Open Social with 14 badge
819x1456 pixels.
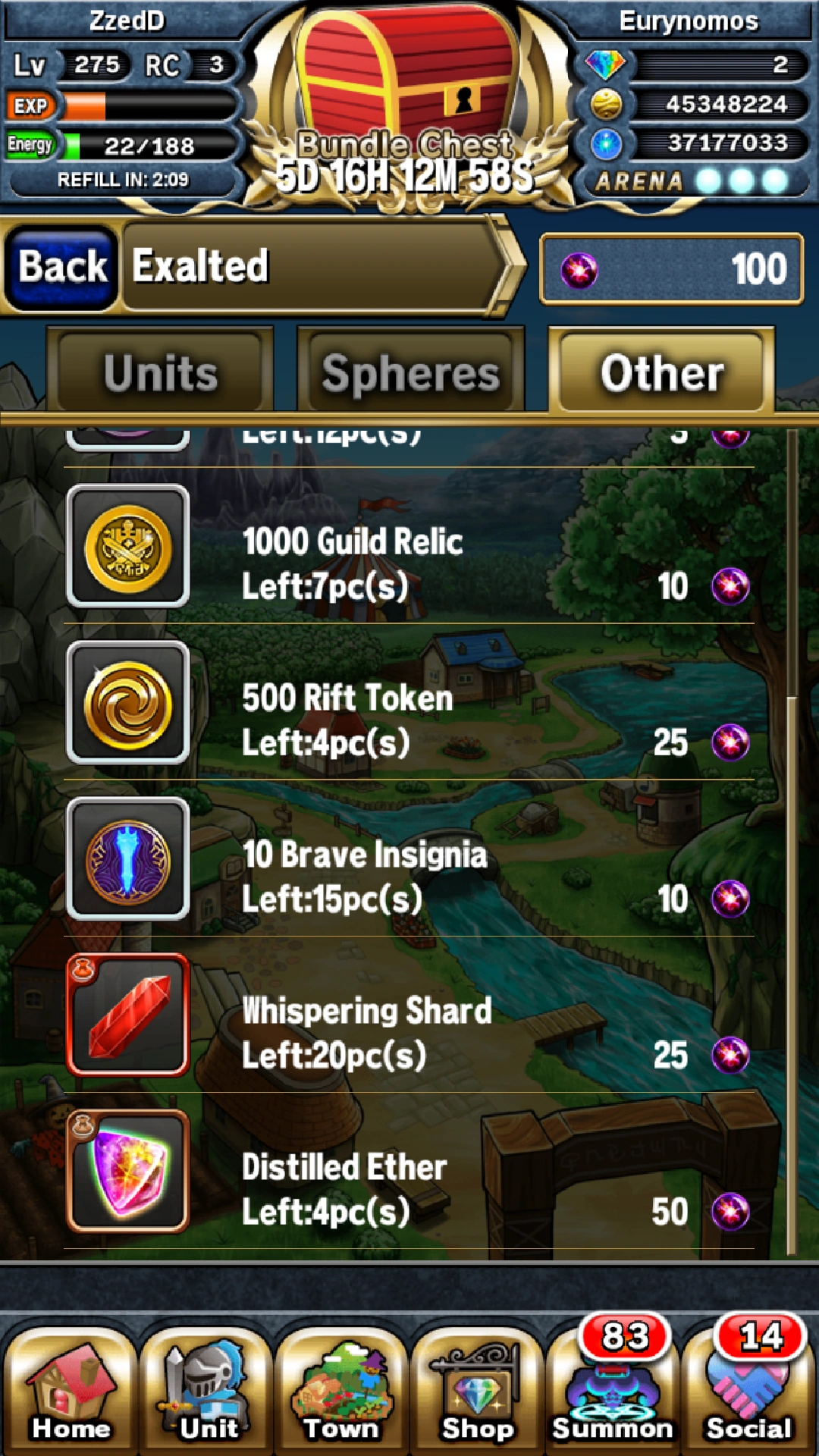(x=749, y=1388)
